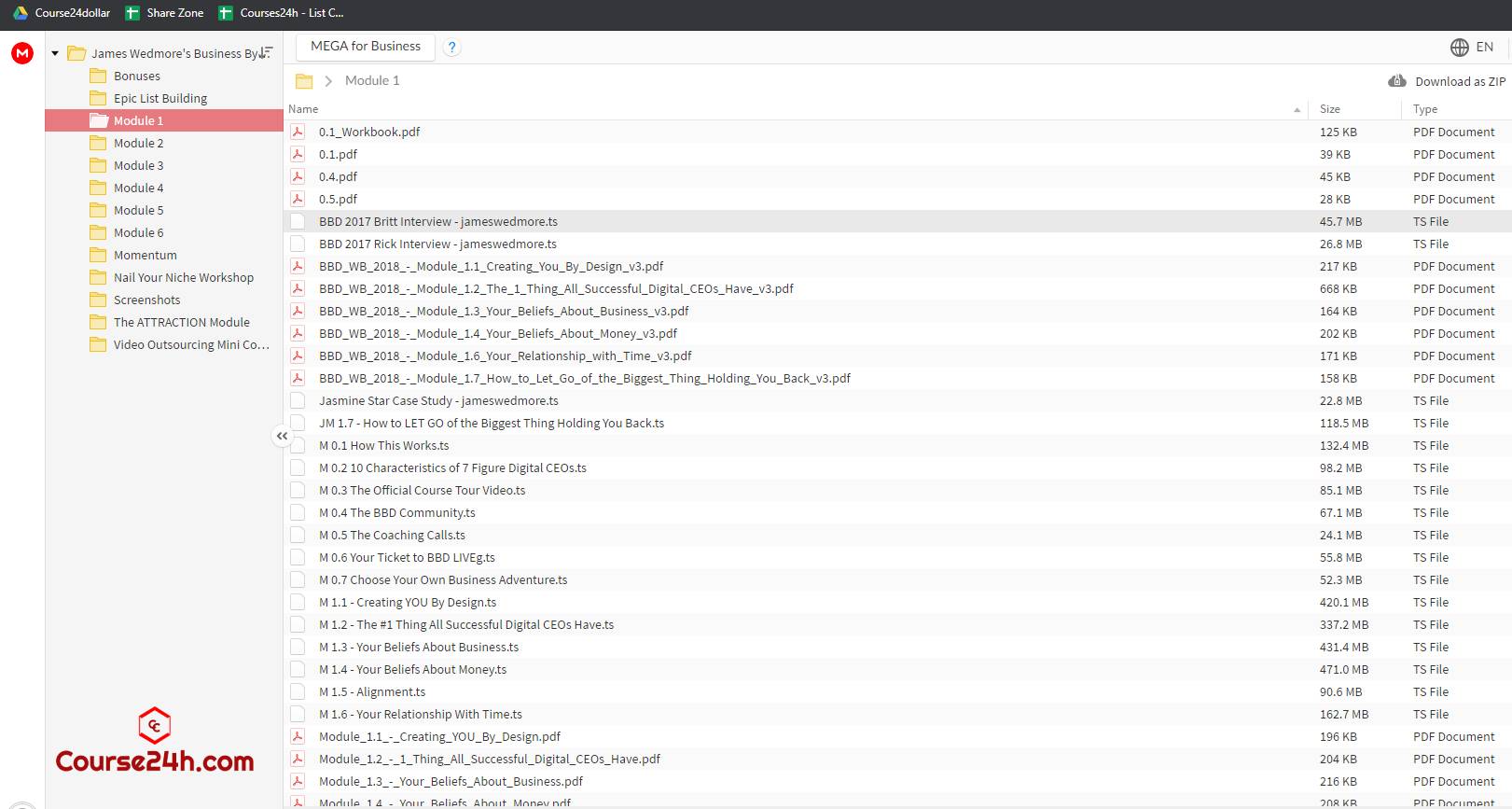Click the sort order icon in tree header
Screen dimensions: 1512x809
click(266, 53)
